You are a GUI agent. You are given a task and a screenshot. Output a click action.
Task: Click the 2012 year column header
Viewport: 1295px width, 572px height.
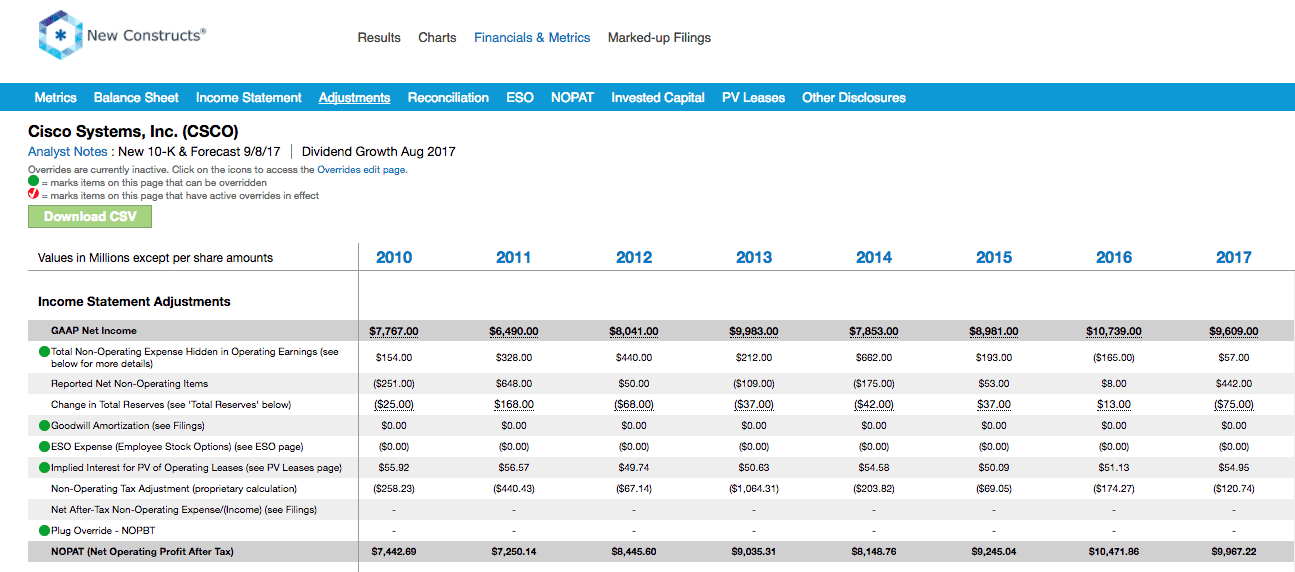point(634,258)
